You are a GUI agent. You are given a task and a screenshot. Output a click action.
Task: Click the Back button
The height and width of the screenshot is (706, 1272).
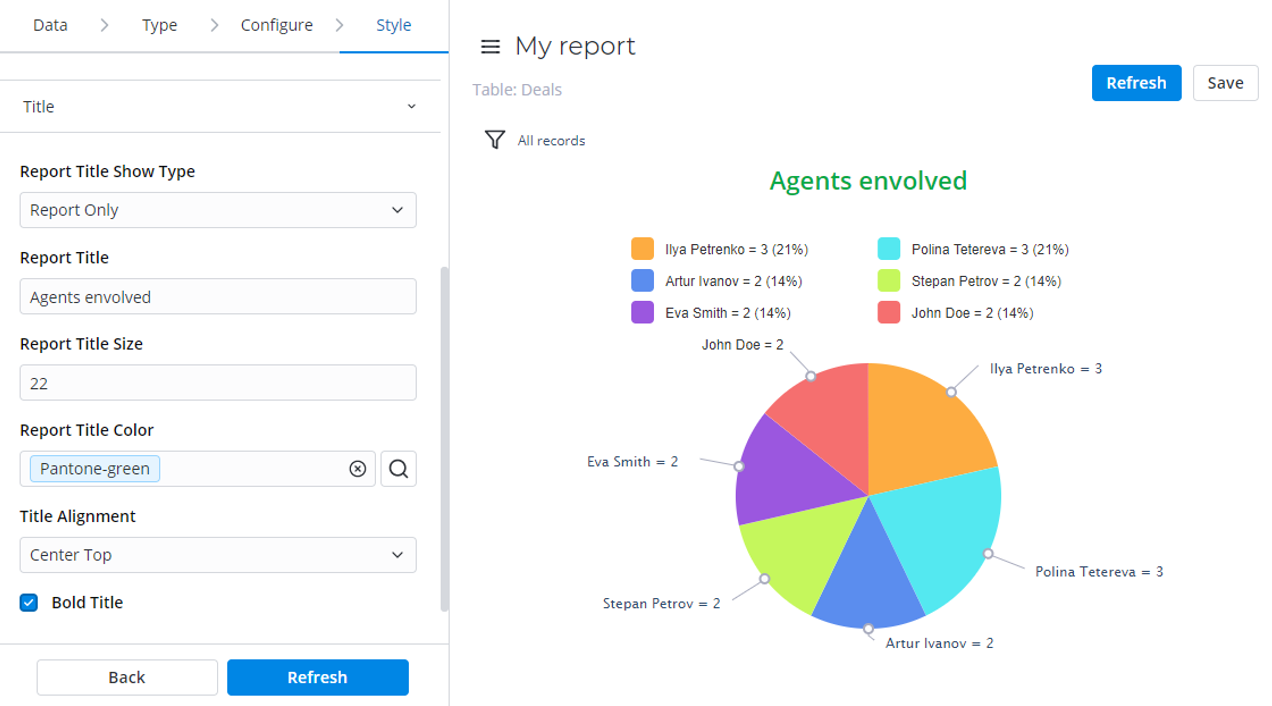[x=127, y=677]
